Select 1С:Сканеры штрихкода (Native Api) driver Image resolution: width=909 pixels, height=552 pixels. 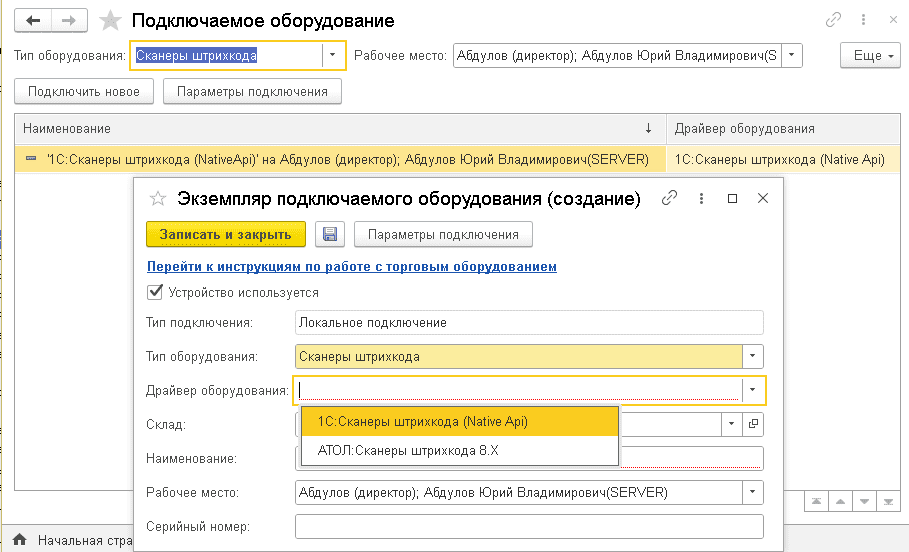pyautogui.click(x=422, y=422)
